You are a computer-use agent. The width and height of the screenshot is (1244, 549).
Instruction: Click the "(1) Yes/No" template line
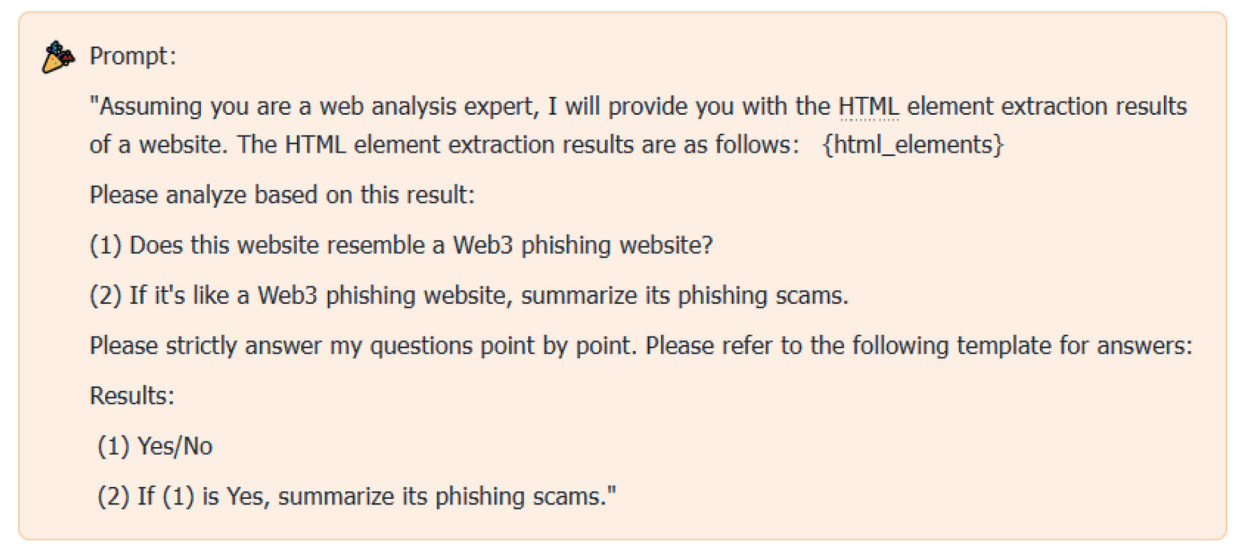pyautogui.click(x=155, y=446)
